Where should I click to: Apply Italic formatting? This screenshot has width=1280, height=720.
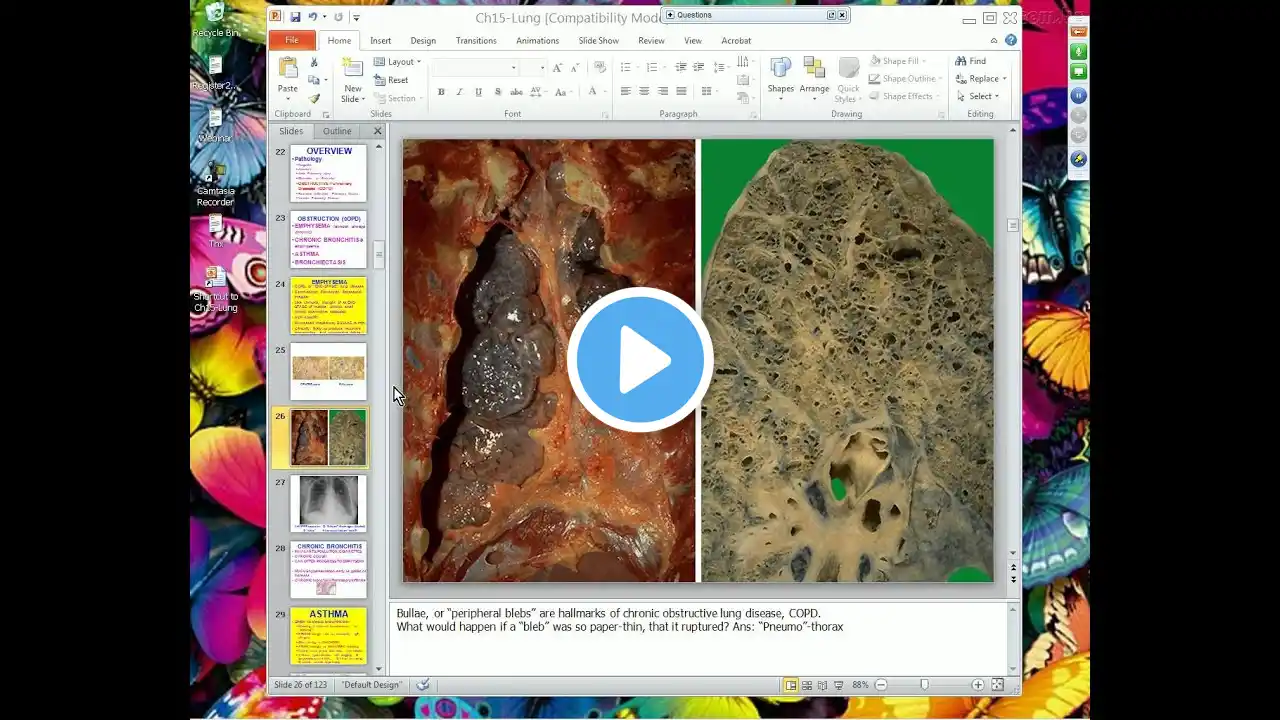(460, 92)
